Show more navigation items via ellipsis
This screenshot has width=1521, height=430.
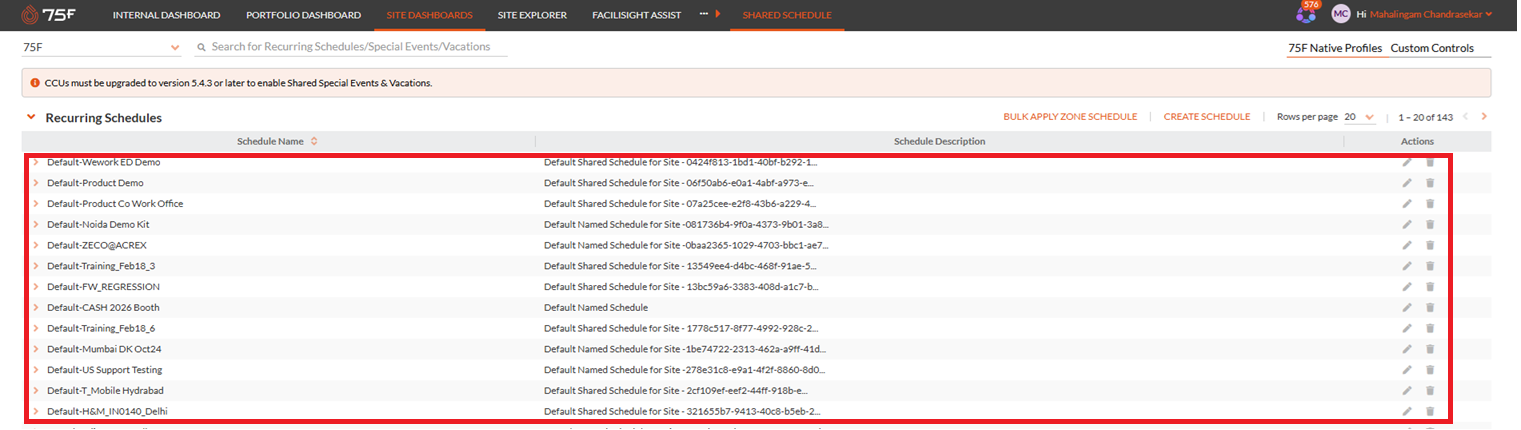point(704,15)
